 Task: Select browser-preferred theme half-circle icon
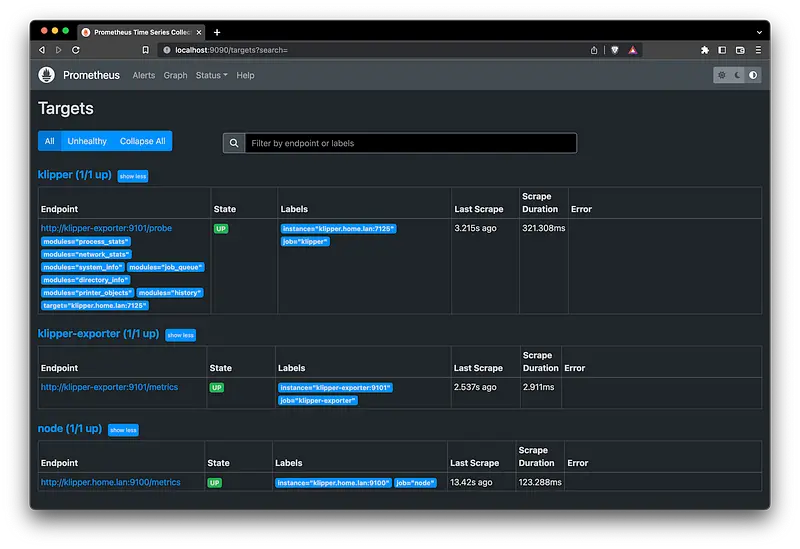(753, 75)
